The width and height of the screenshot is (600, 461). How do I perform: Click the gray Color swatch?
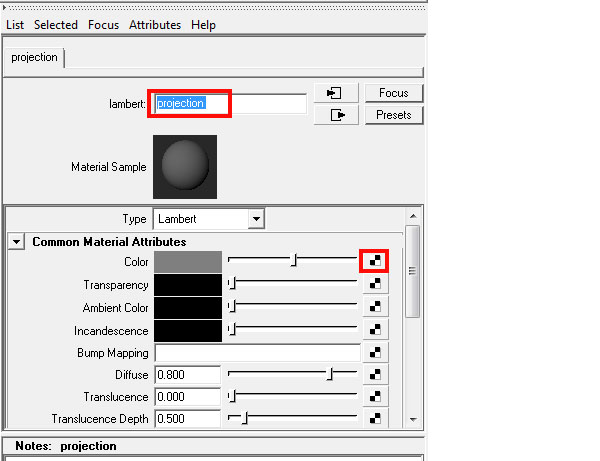click(x=188, y=262)
